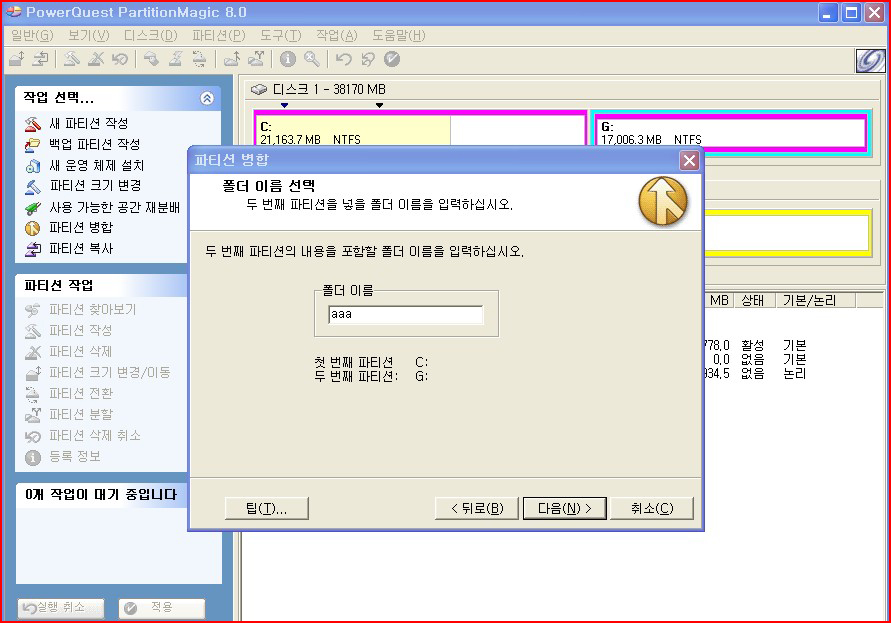This screenshot has width=891, height=623.
Task: Click the 적용 button at the bottom
Action: click(x=162, y=608)
